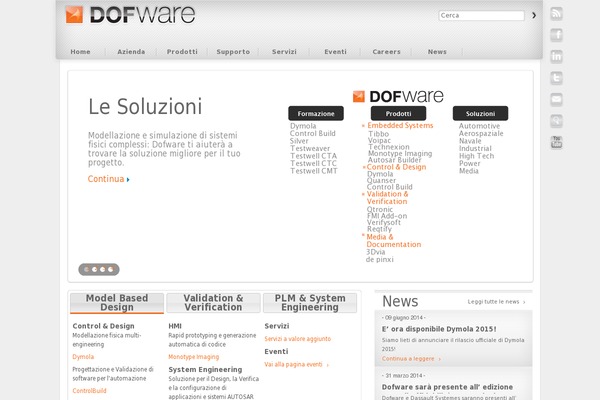
Task: Select Quanser under Control & Design
Action: [381, 180]
